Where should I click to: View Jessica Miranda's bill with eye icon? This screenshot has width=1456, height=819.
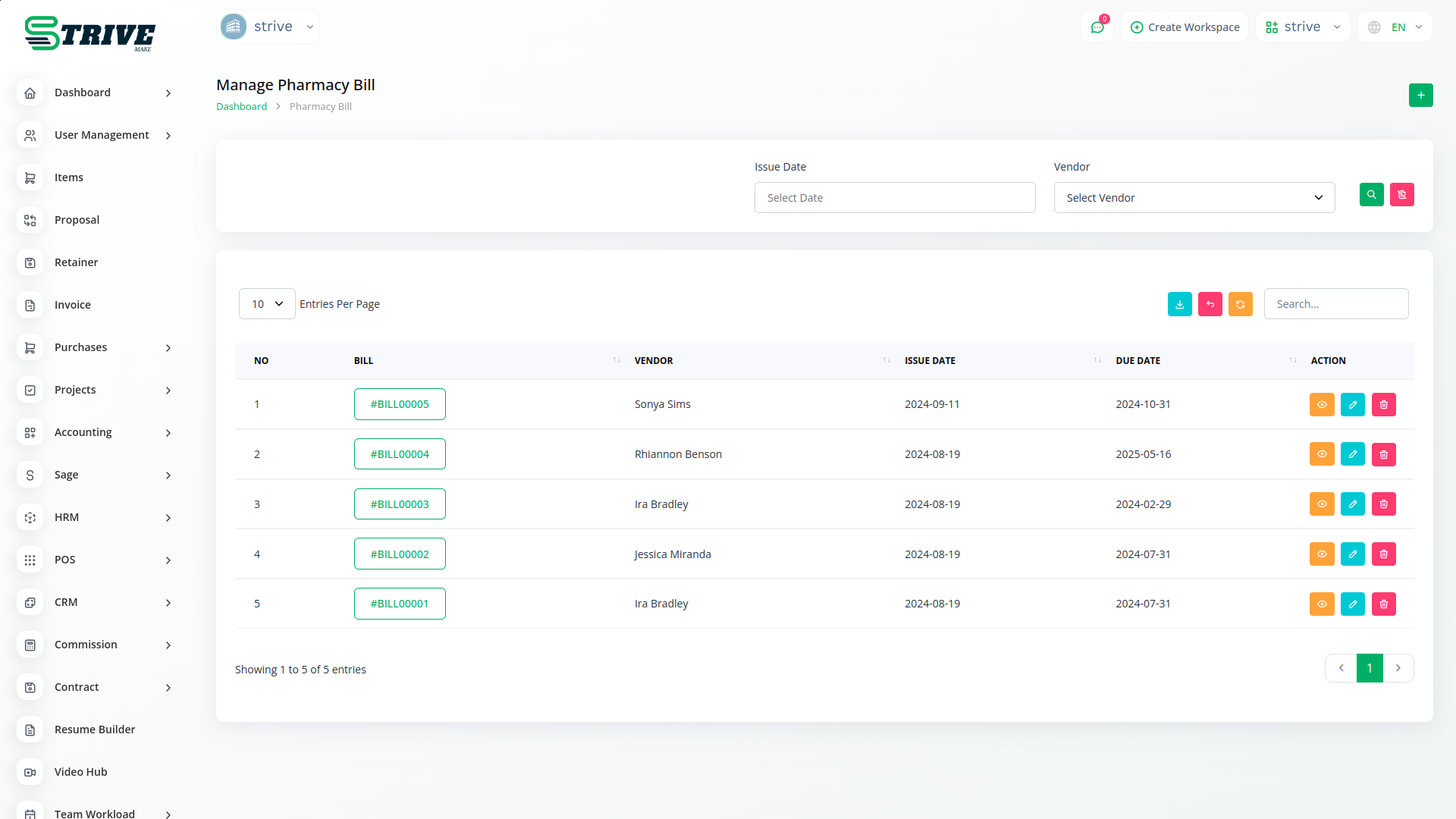tap(1321, 554)
